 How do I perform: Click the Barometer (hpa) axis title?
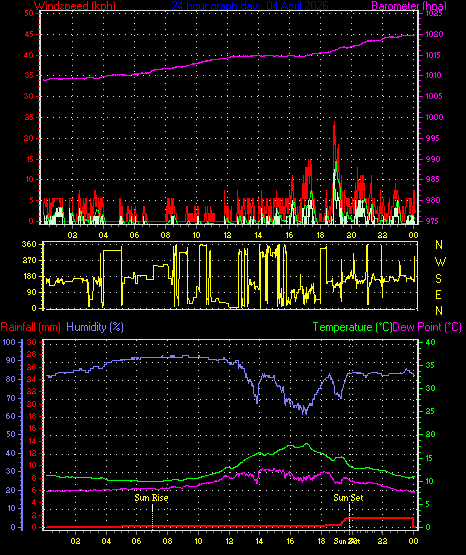point(409,6)
